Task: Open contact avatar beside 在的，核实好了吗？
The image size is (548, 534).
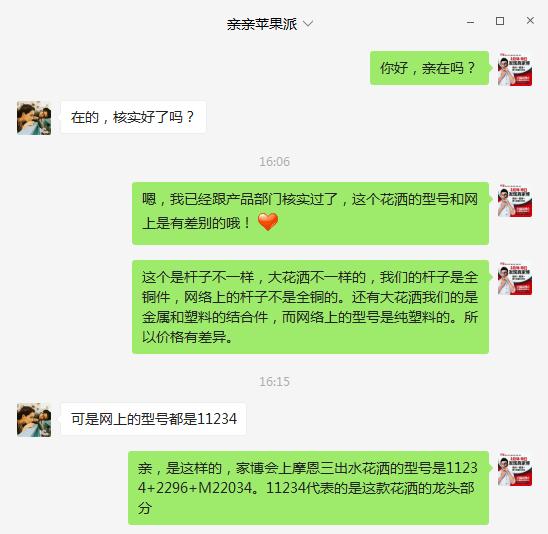Action: pyautogui.click(x=34, y=118)
